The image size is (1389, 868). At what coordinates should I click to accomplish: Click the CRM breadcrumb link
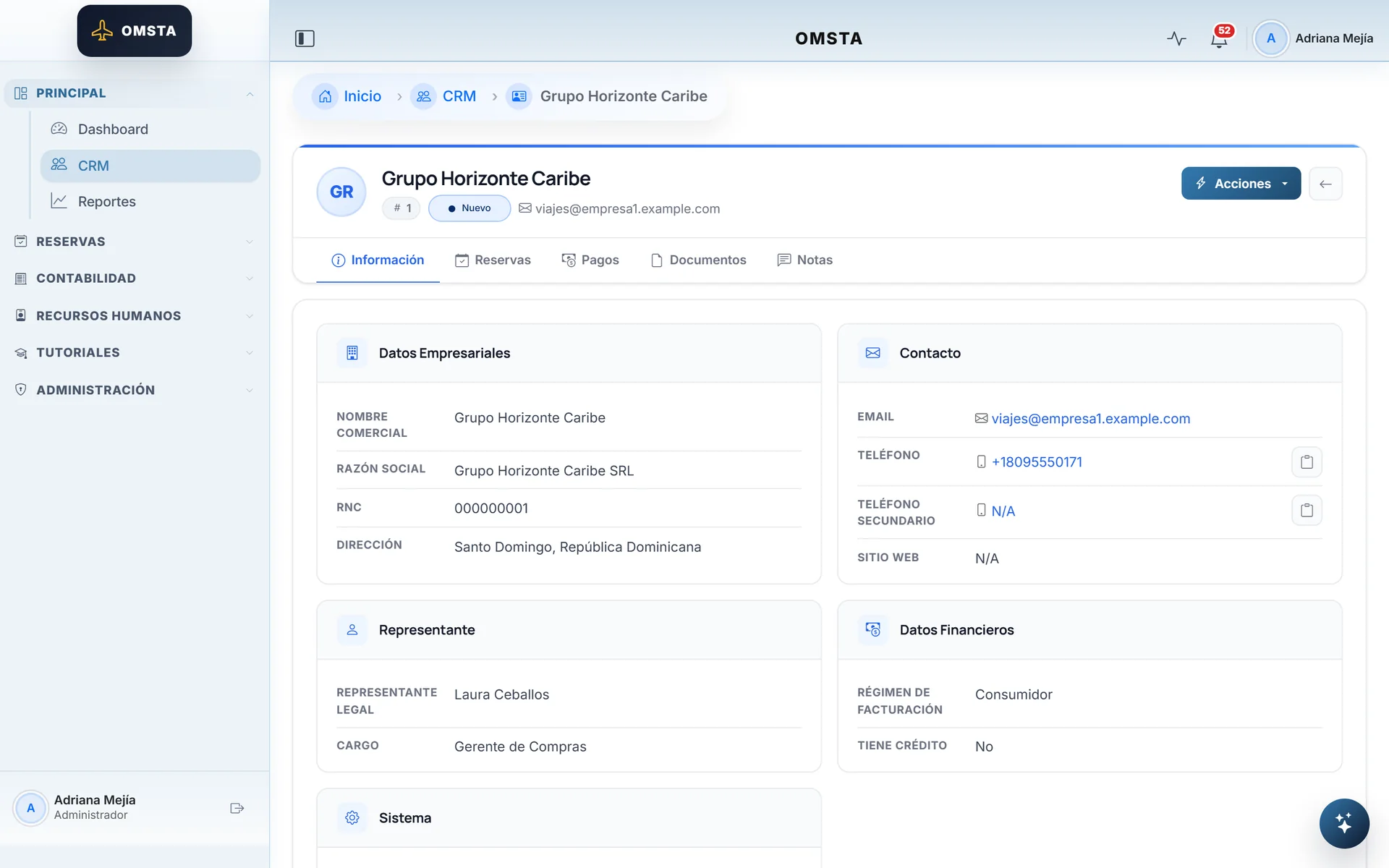[459, 96]
